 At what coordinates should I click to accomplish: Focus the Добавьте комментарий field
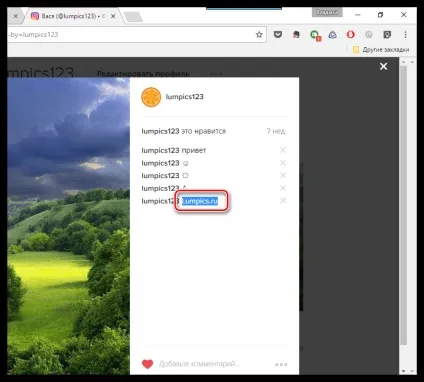click(199, 364)
